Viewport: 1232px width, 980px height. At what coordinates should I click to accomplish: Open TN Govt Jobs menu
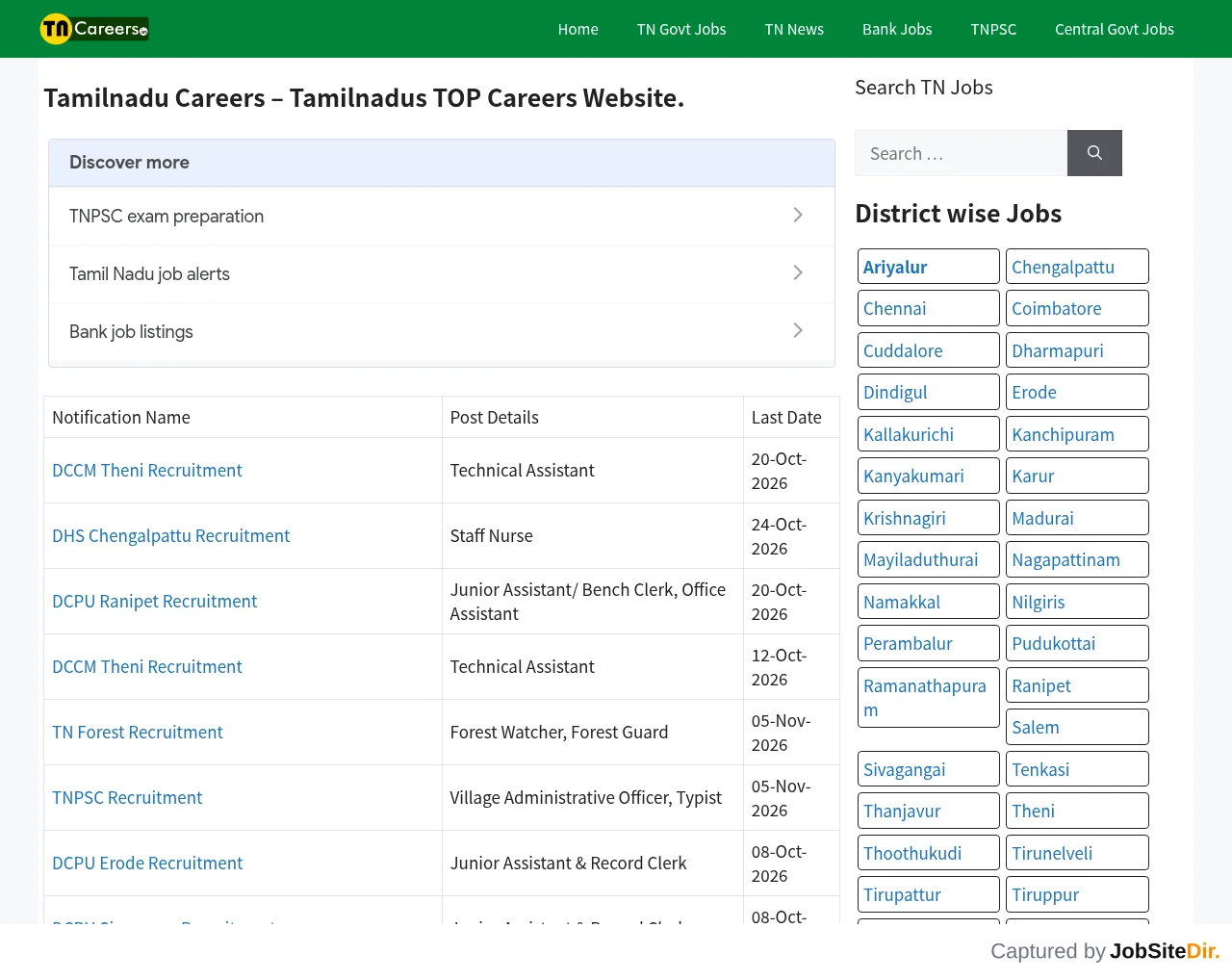coord(681,29)
